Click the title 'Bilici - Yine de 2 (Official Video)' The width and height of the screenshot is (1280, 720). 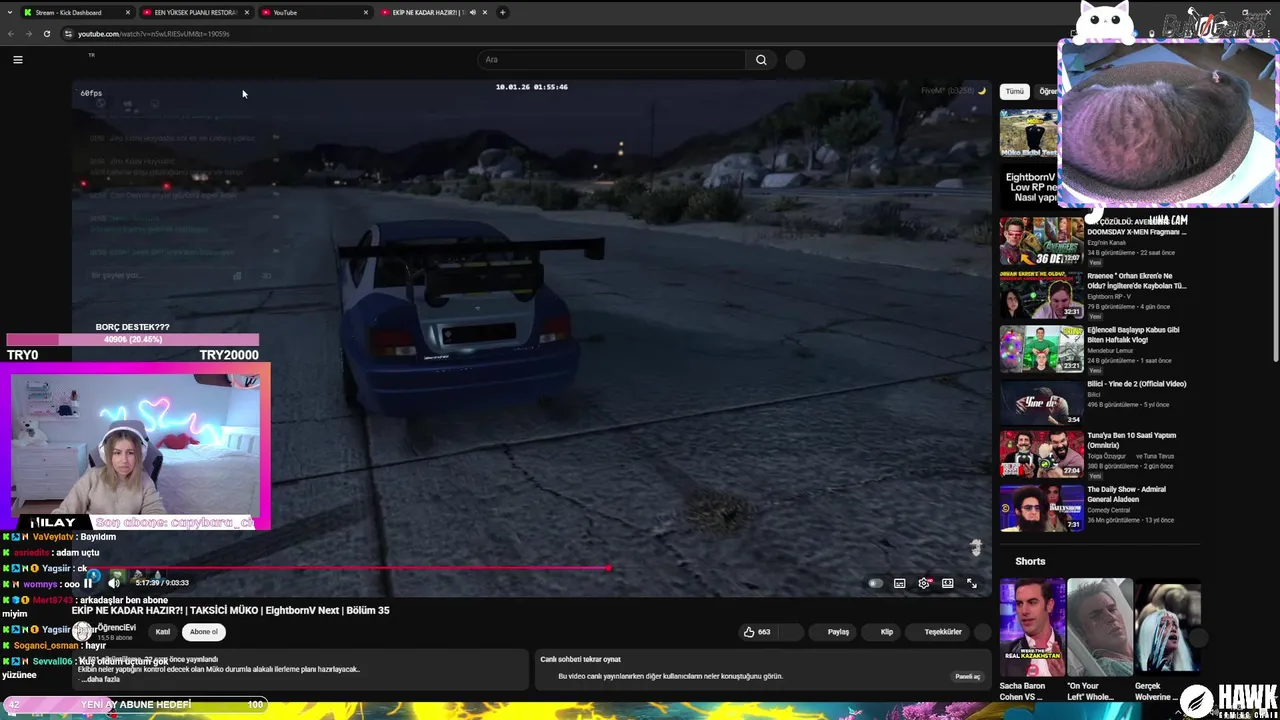coord(1136,384)
